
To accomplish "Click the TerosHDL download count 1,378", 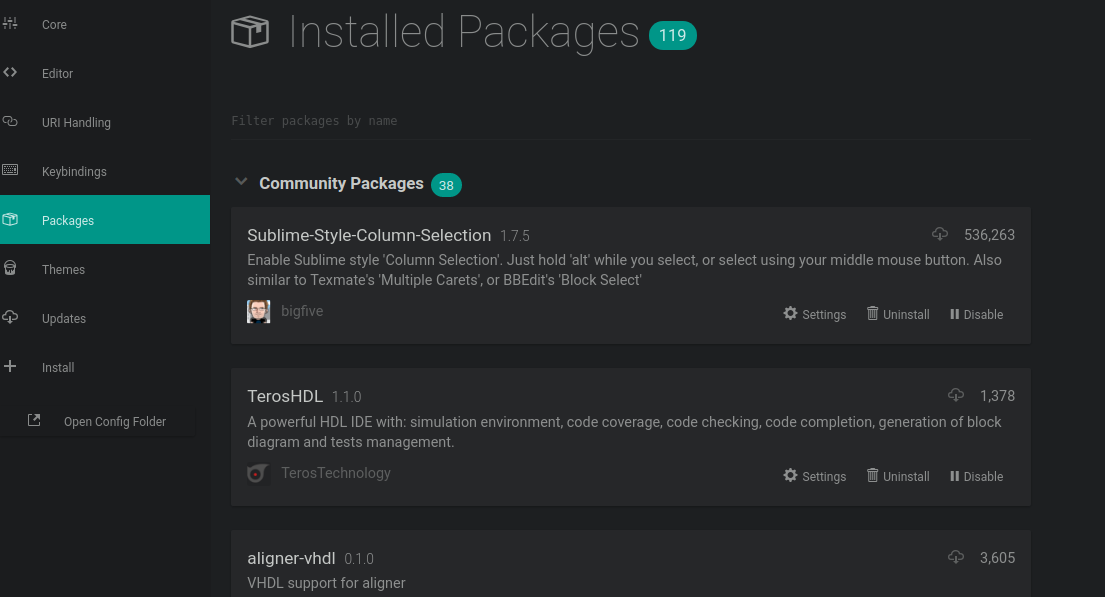I will click(997, 396).
